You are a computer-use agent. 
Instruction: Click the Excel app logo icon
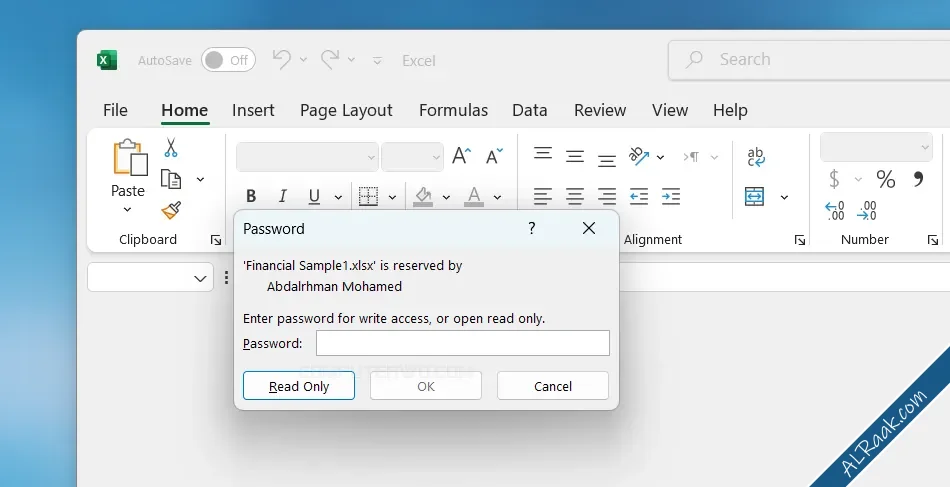pos(107,61)
